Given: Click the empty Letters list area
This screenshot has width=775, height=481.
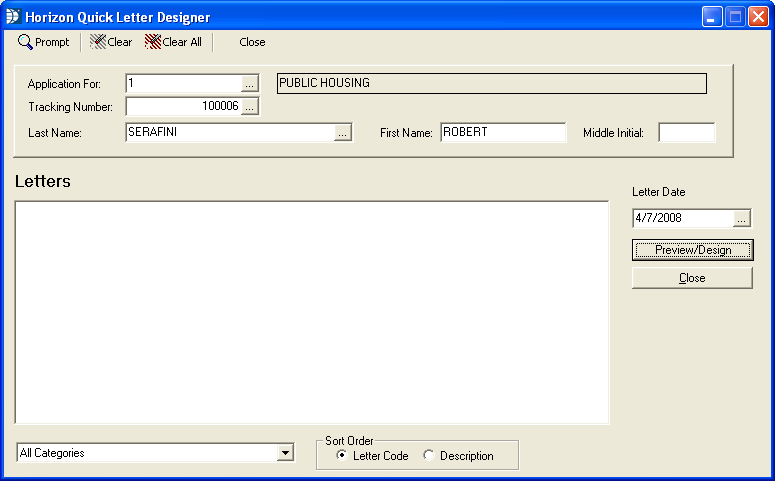Looking at the screenshot, I should [311, 312].
